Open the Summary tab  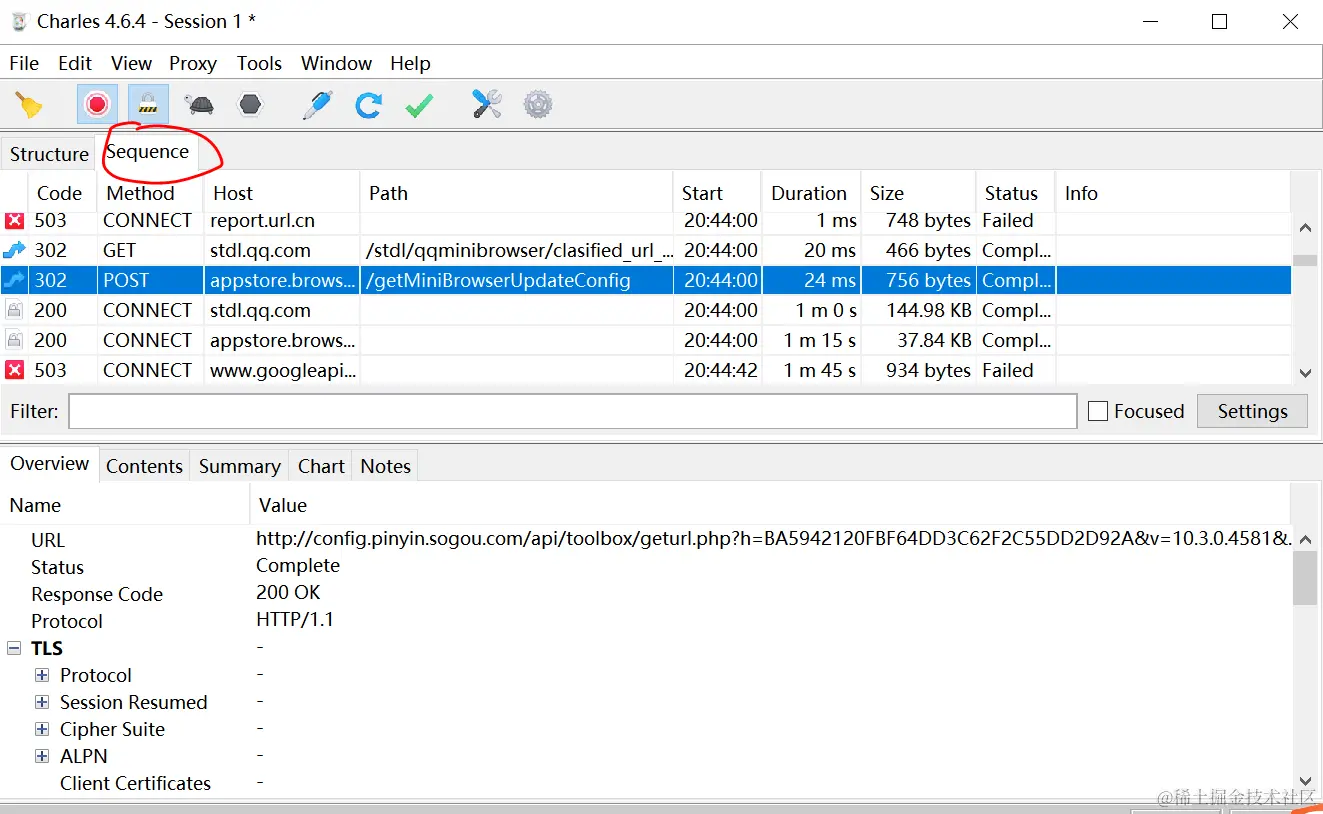239,466
